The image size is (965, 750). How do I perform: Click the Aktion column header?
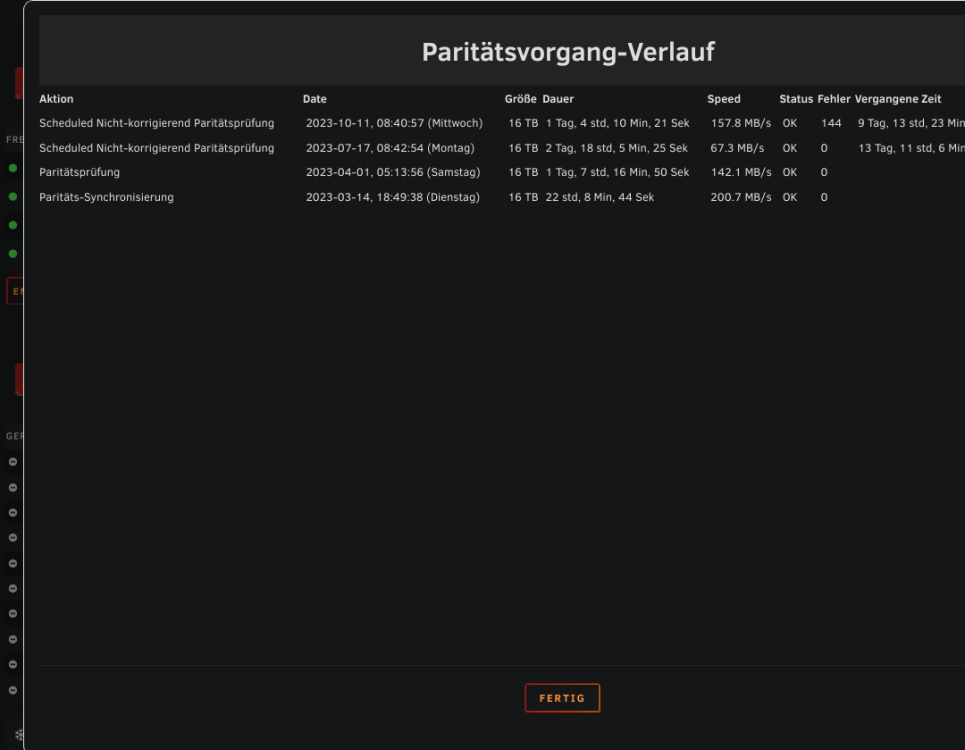[x=56, y=99]
